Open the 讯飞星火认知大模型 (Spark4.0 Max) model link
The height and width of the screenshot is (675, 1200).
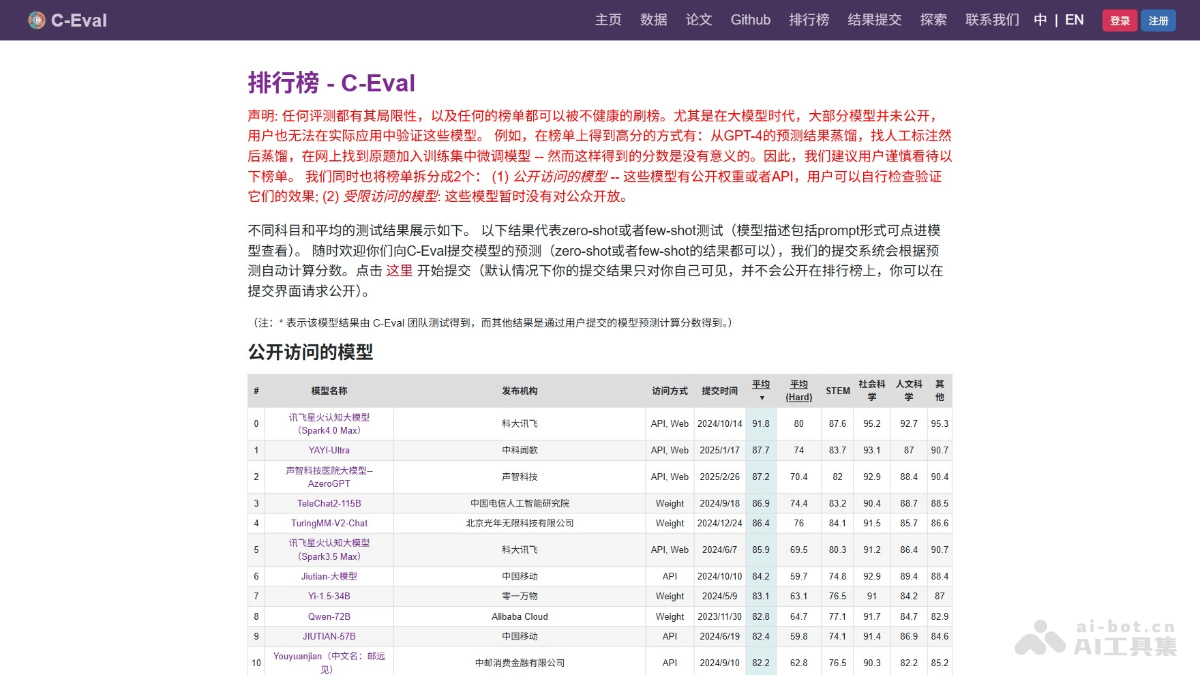tap(330, 423)
